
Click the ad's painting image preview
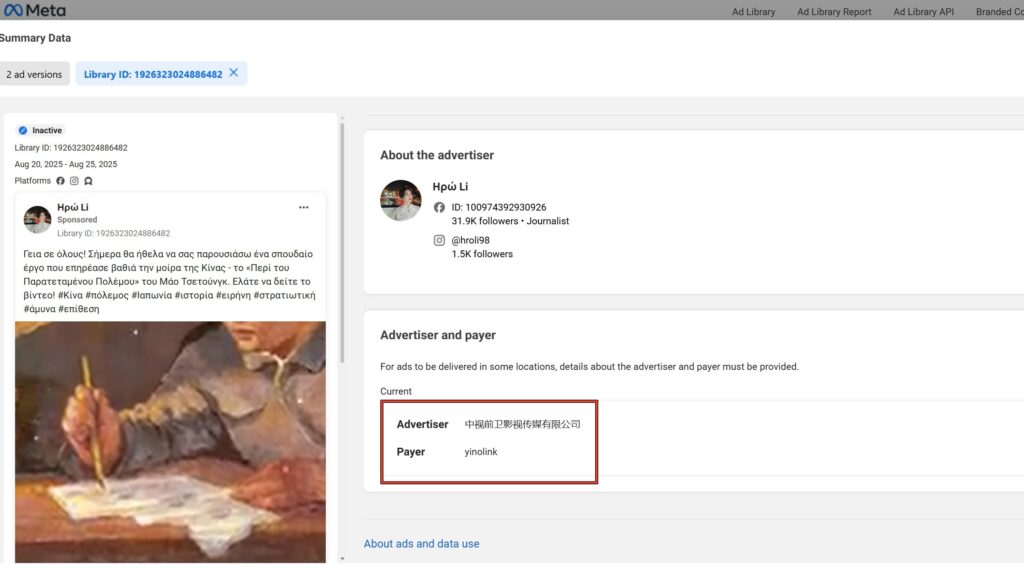click(x=170, y=440)
